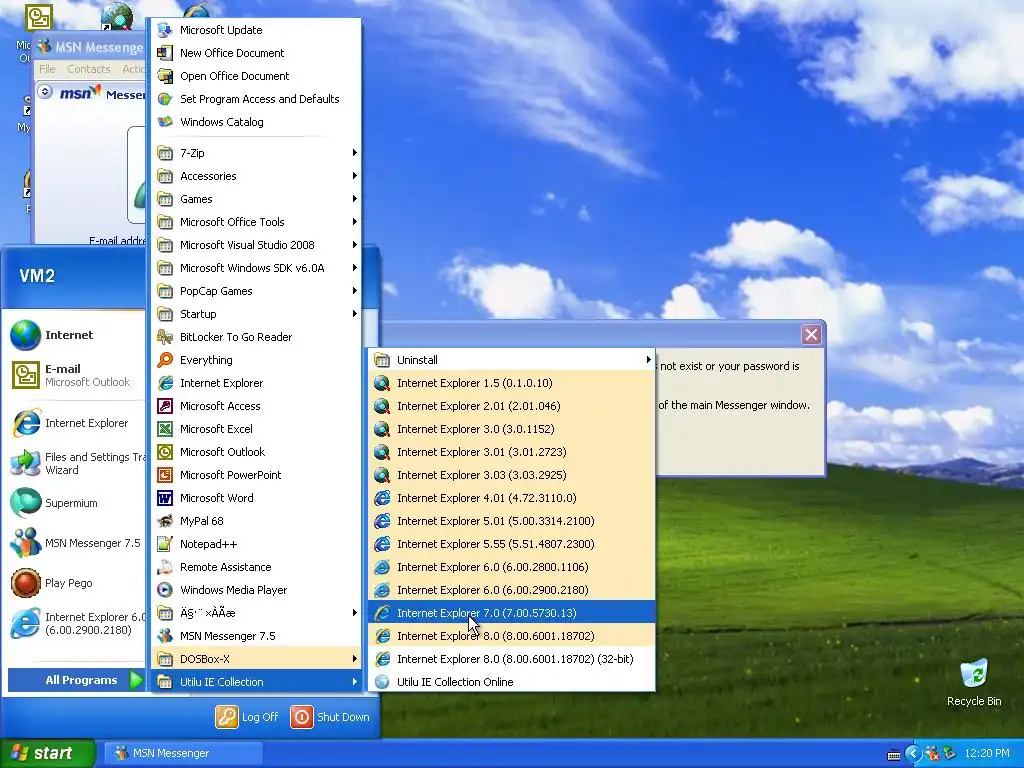
Task: Expand Microsoft Windows SDK v6.0A folder
Action: (257, 268)
